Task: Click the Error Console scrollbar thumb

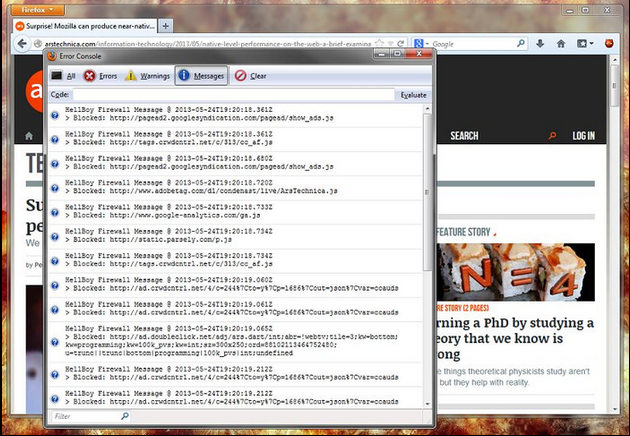Action: coord(427,192)
